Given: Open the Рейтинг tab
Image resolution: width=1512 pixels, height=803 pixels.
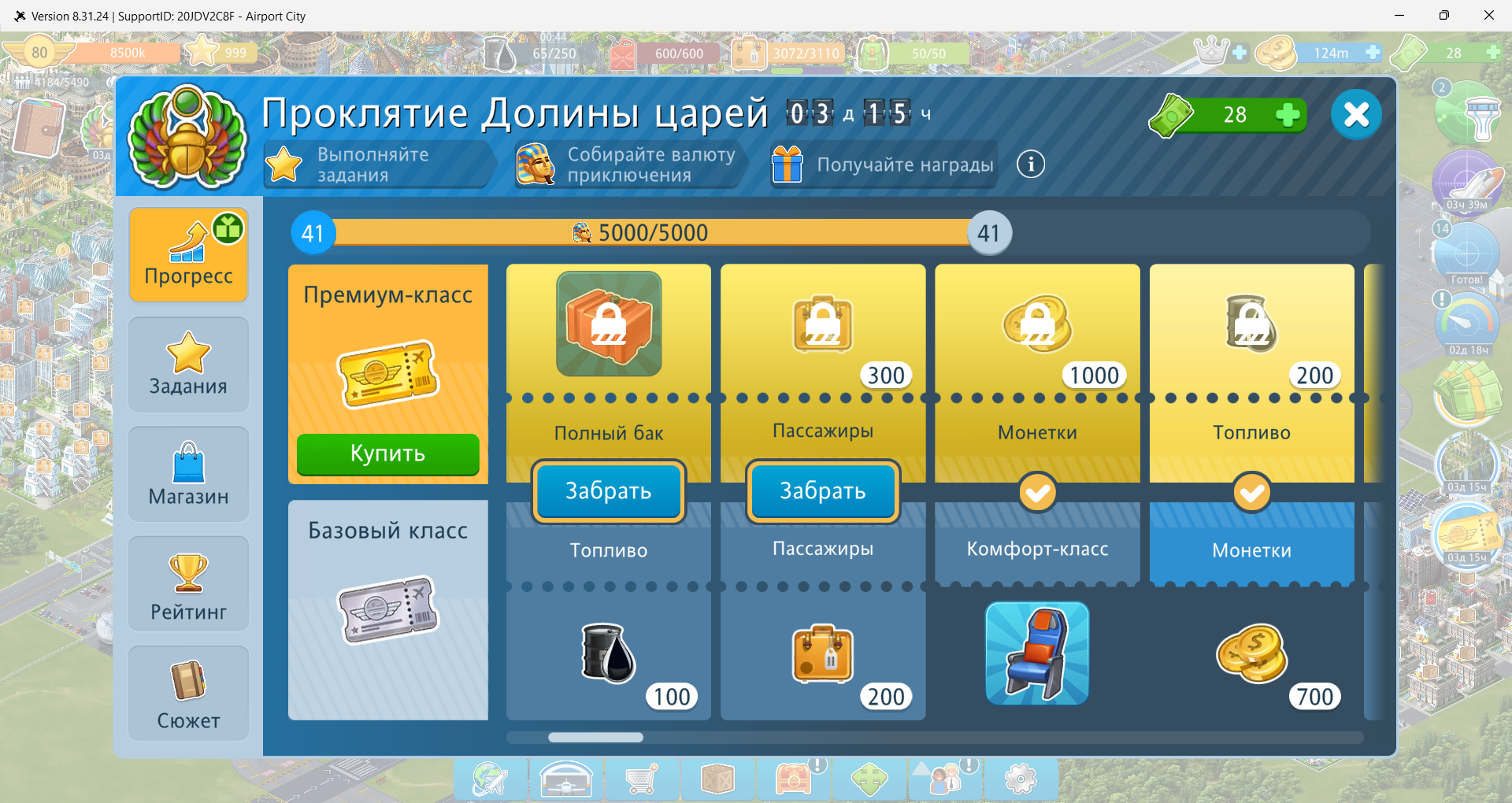Looking at the screenshot, I should pos(188,584).
